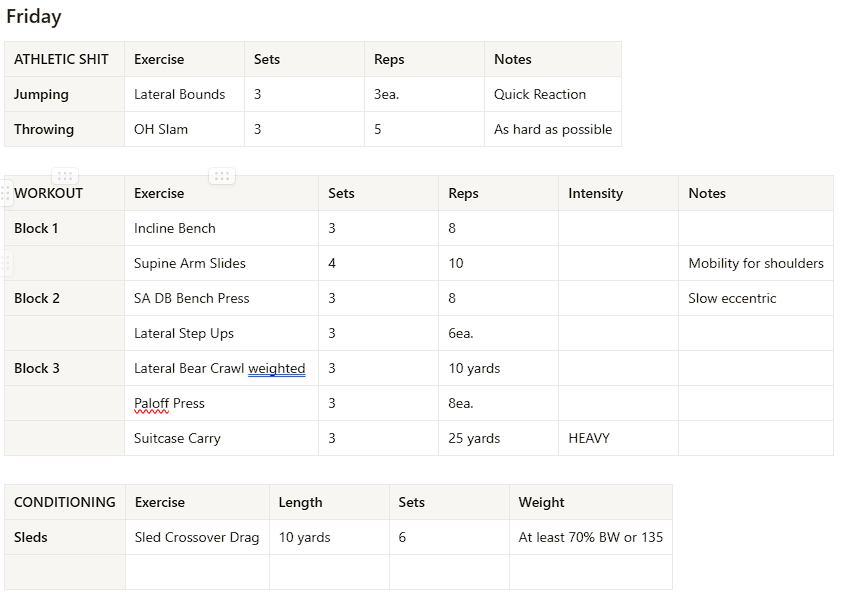The height and width of the screenshot is (604, 849).
Task: Click the underlined word weighted
Action: point(277,368)
